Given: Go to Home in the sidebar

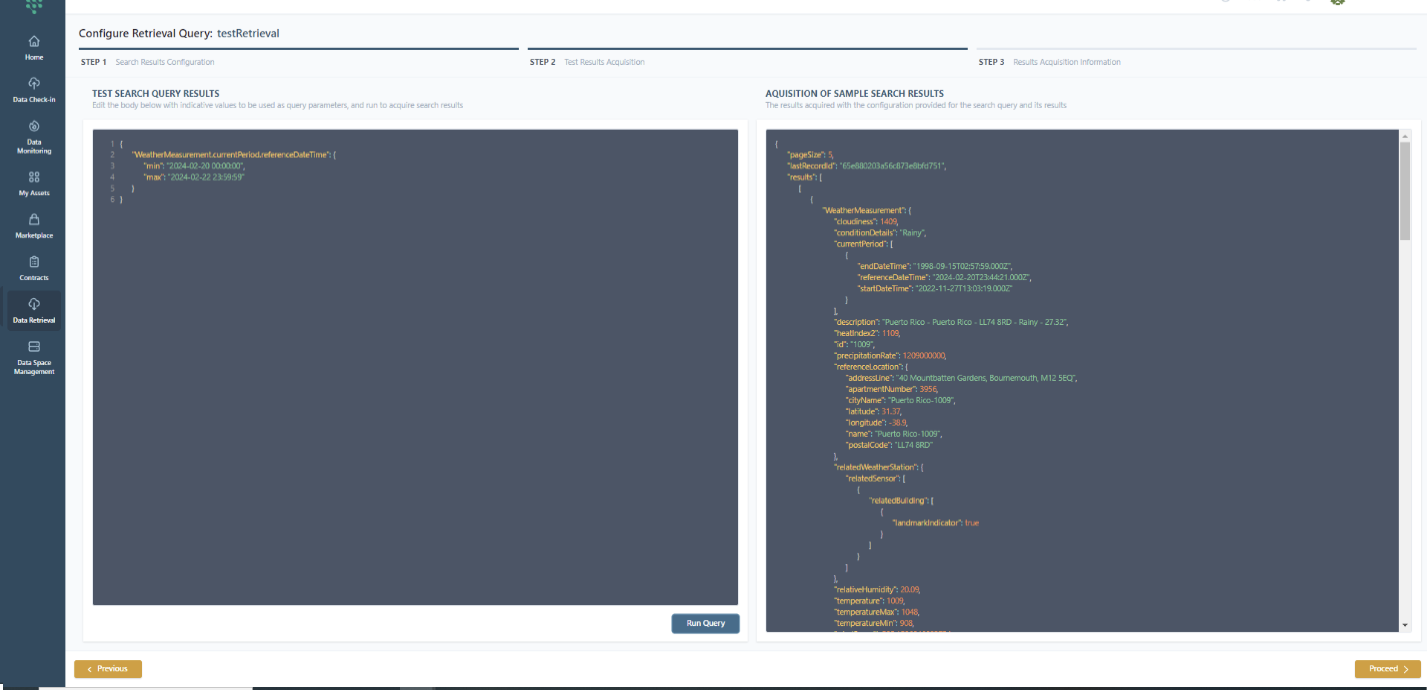Looking at the screenshot, I should point(34,47).
